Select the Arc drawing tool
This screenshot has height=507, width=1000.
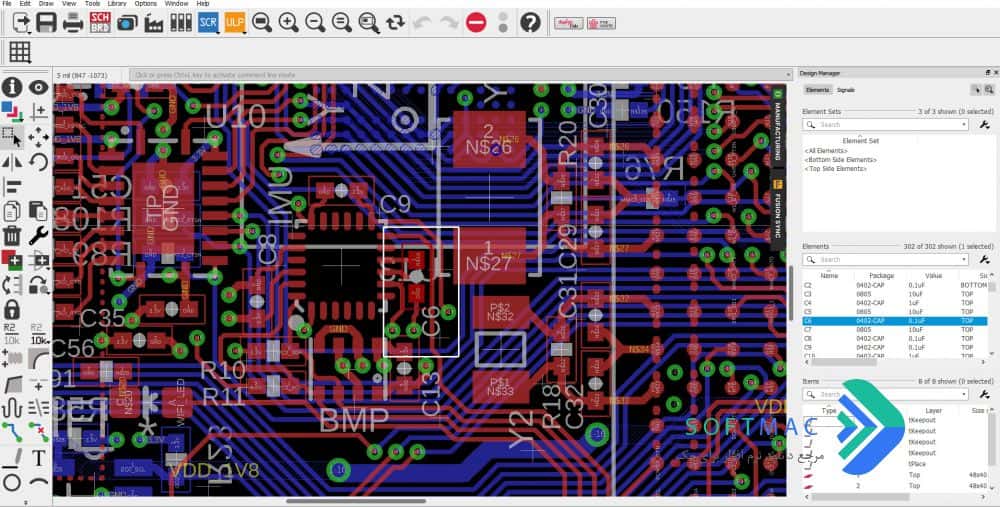pyautogui.click(x=38, y=483)
